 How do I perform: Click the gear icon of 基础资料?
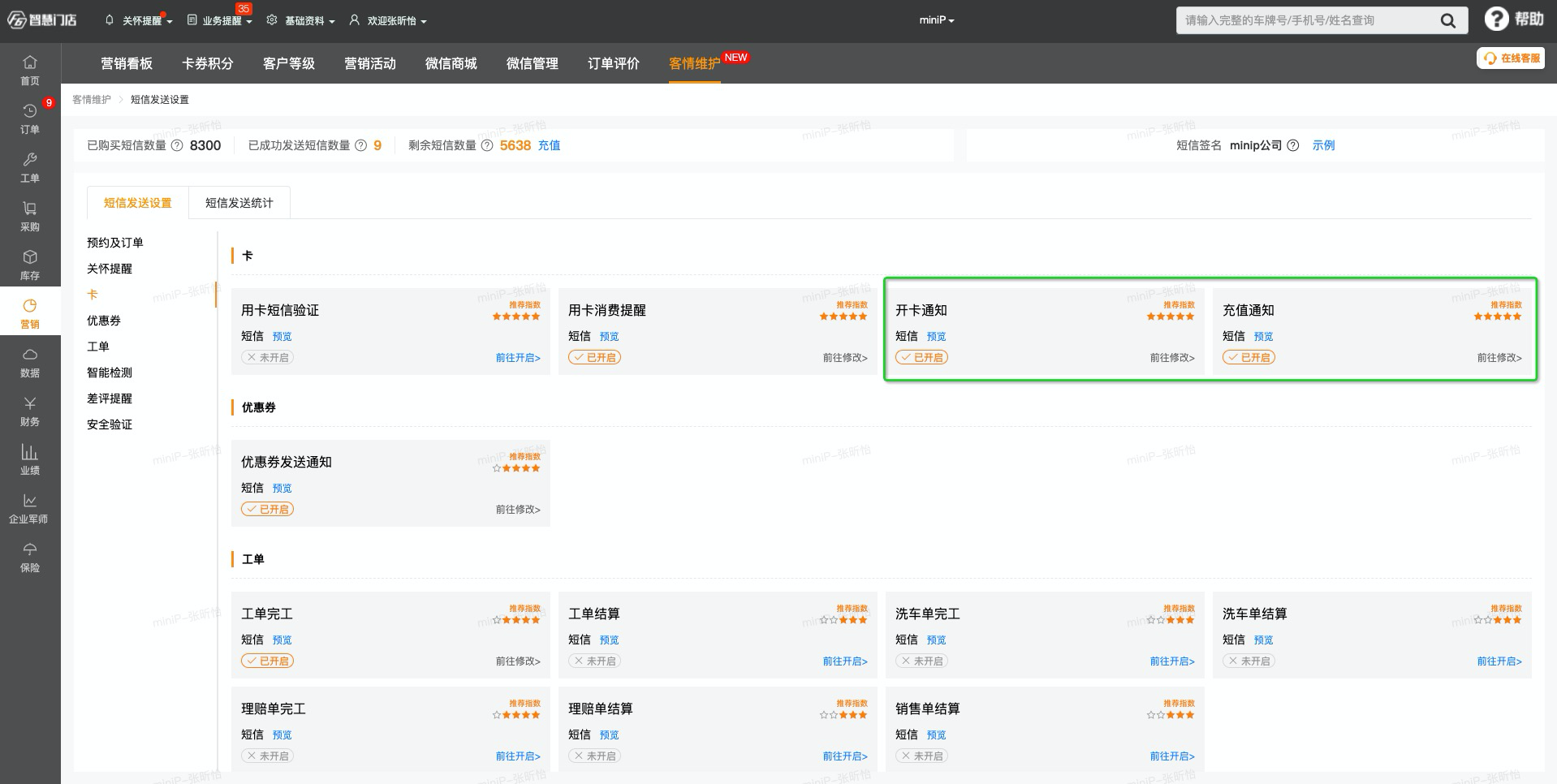272,20
